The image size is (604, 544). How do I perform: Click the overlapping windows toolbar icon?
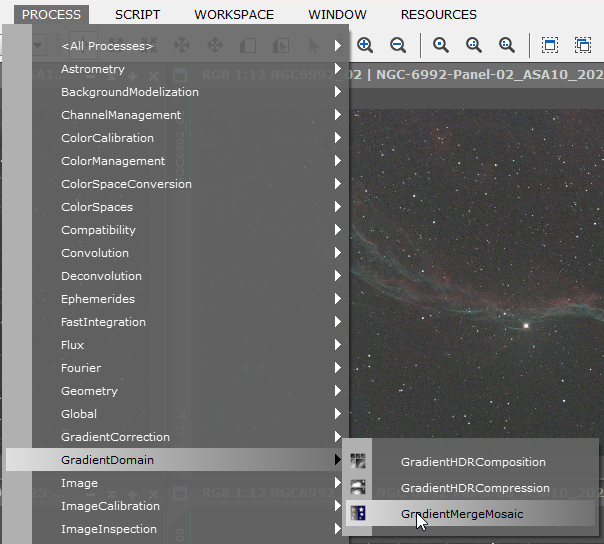[x=583, y=45]
